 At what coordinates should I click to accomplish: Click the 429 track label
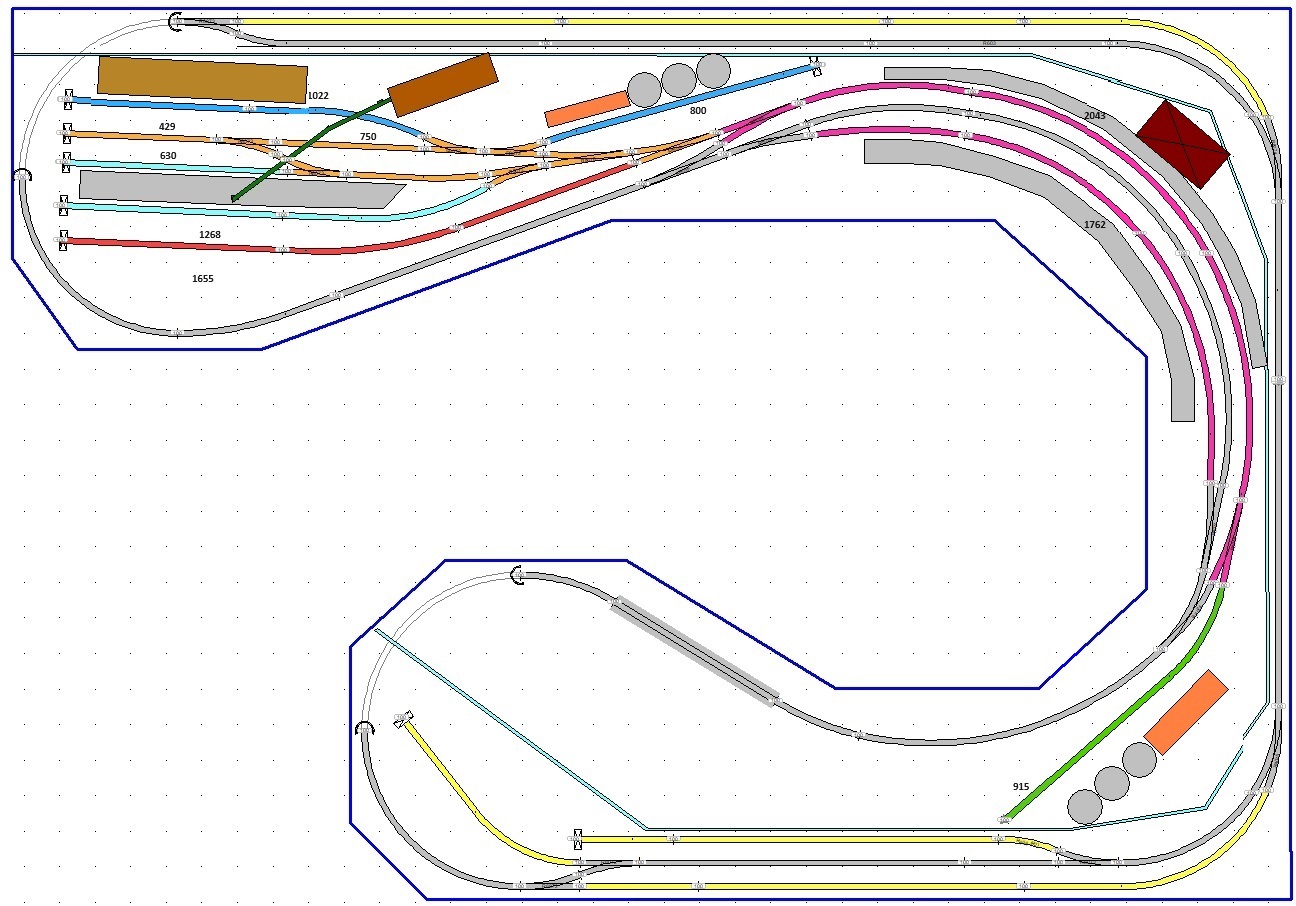coord(167,127)
